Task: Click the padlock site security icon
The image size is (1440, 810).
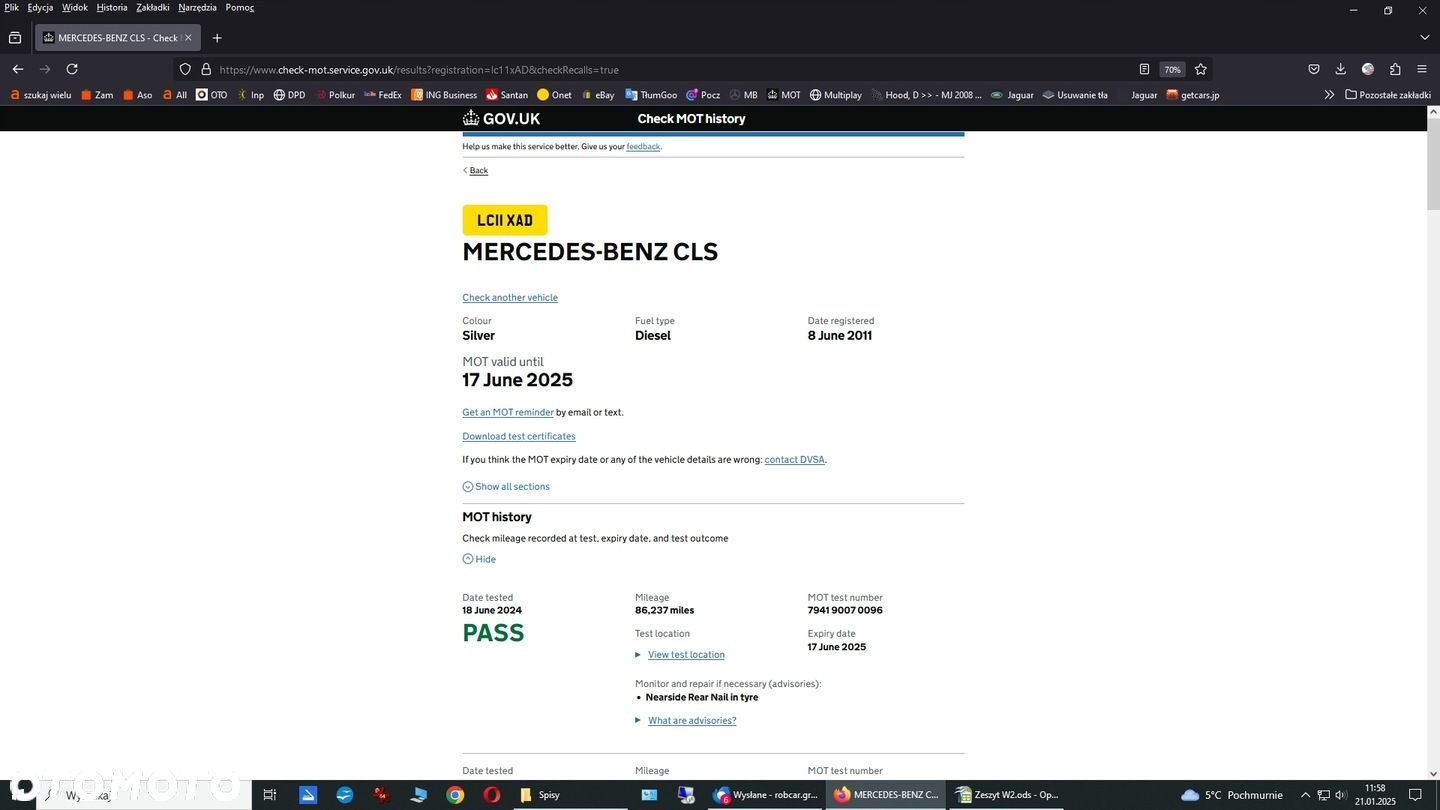Action: 206,70
